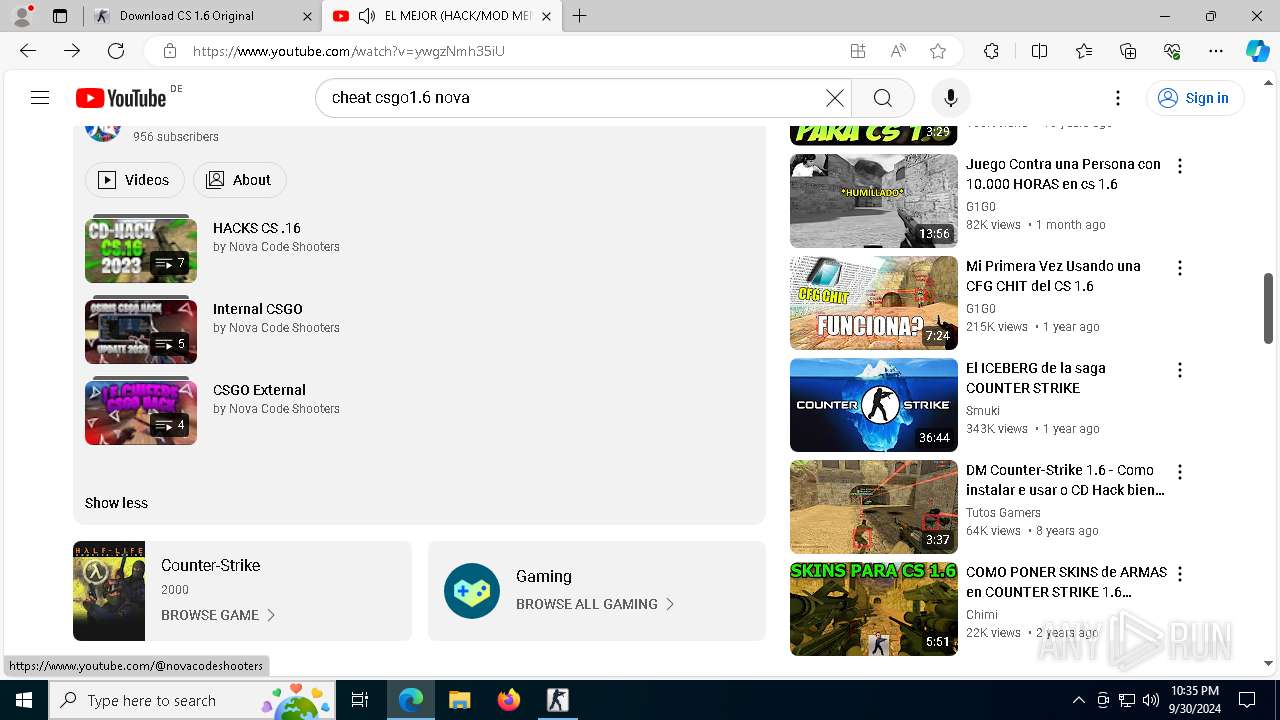Click the magnifier search button
Image resolution: width=1280 pixels, height=720 pixels.
(x=882, y=97)
